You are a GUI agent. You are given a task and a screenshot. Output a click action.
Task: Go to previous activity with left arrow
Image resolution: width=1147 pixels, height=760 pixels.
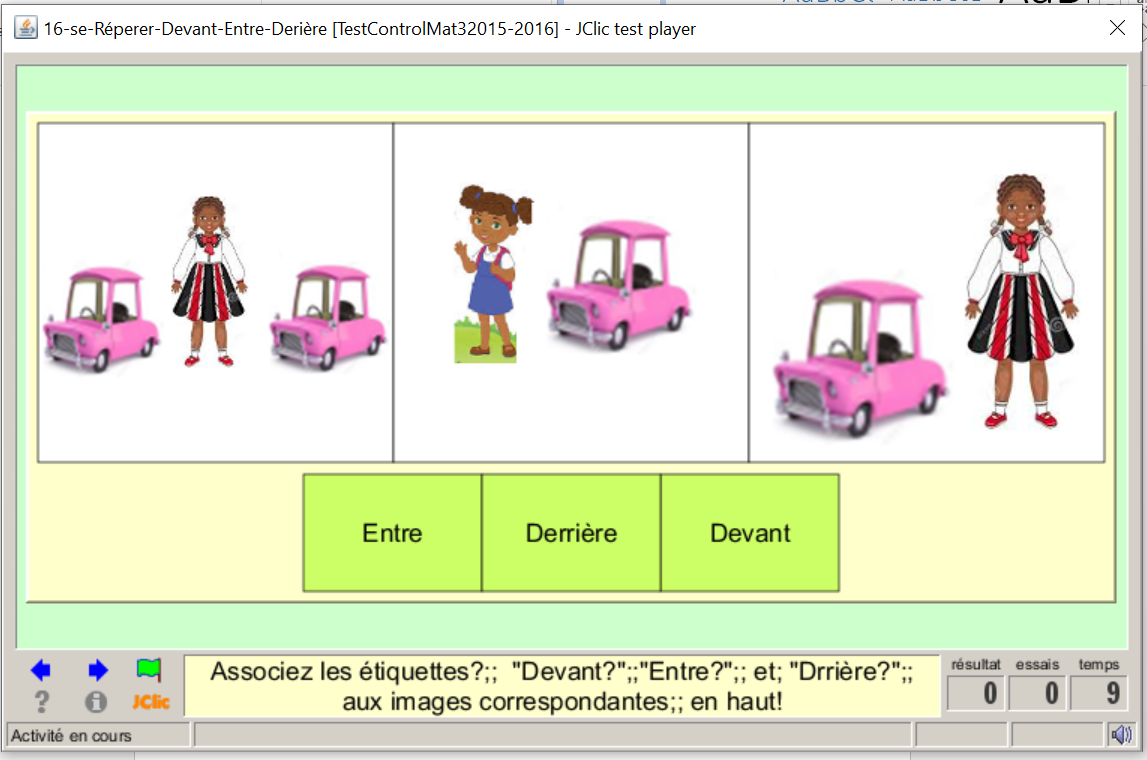click(x=41, y=670)
